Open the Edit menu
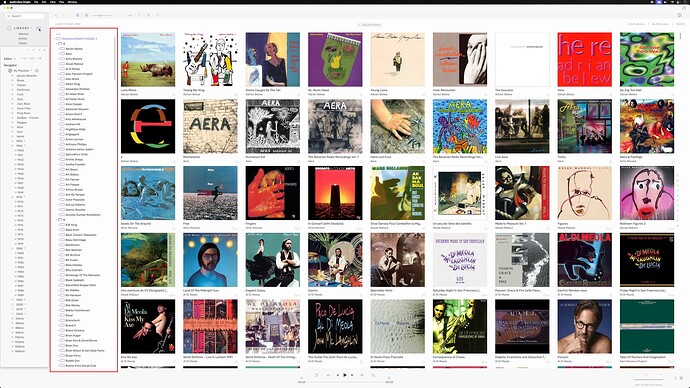 click(44, 2)
